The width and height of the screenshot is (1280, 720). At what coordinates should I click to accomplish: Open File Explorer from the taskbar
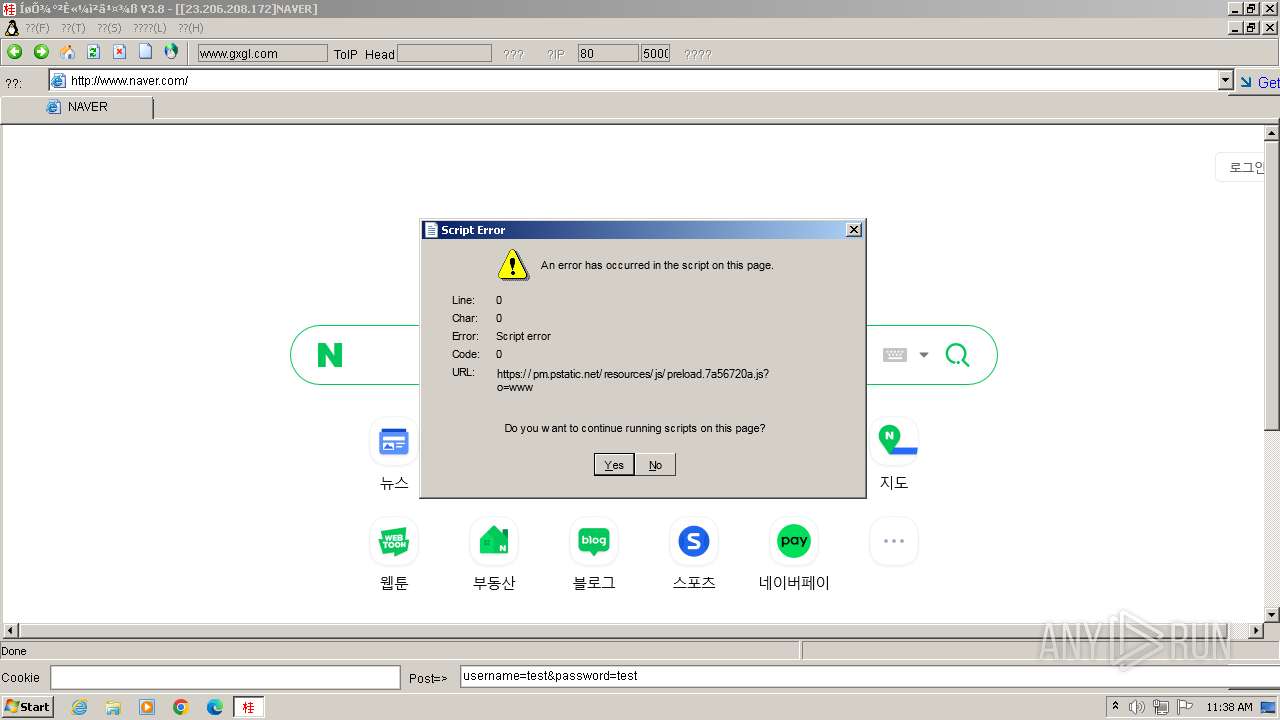pyautogui.click(x=113, y=707)
